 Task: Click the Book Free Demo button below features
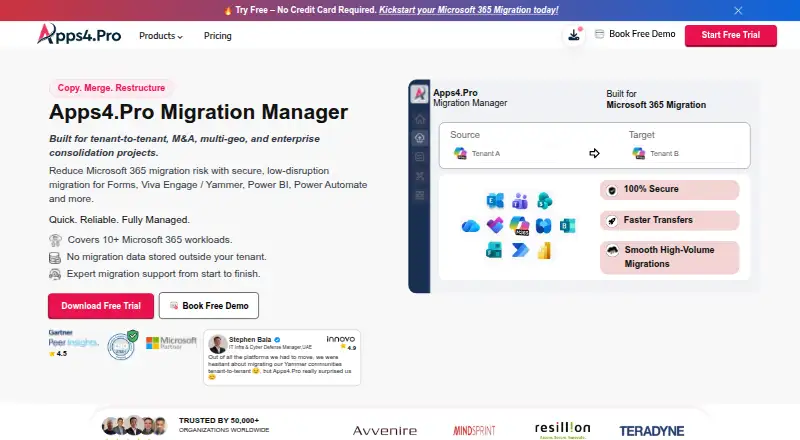(209, 305)
